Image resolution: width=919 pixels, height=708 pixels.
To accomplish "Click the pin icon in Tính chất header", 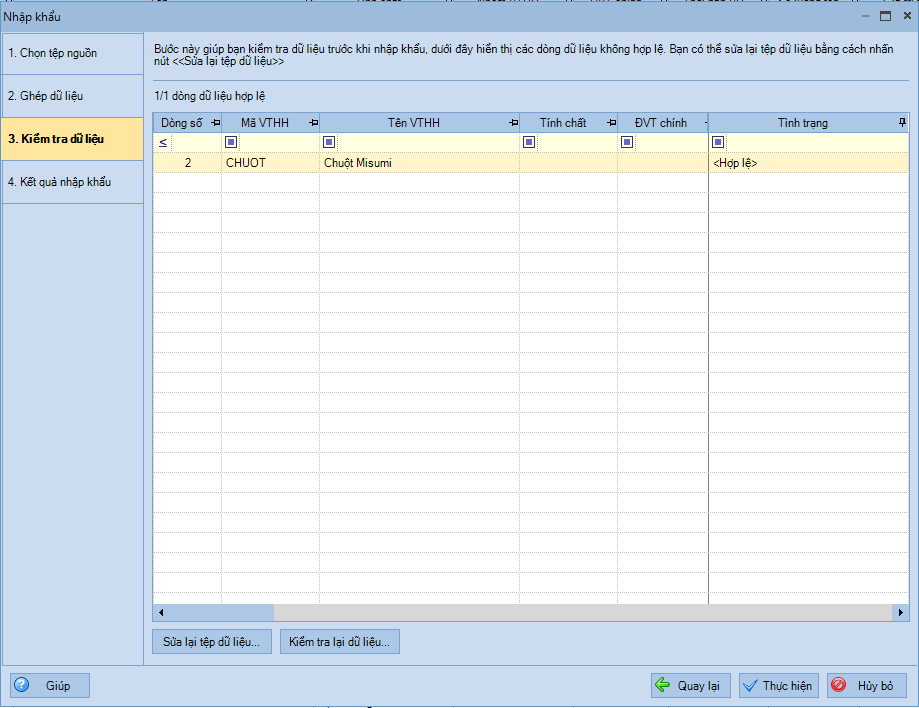I will [x=611, y=123].
